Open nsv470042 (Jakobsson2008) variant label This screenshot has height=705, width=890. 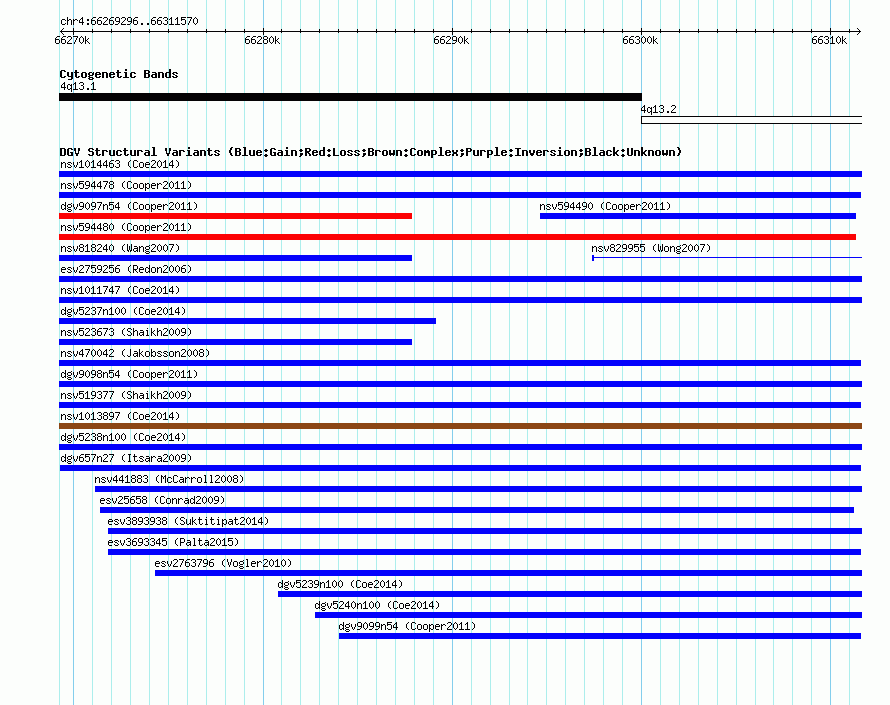pyautogui.click(x=135, y=353)
